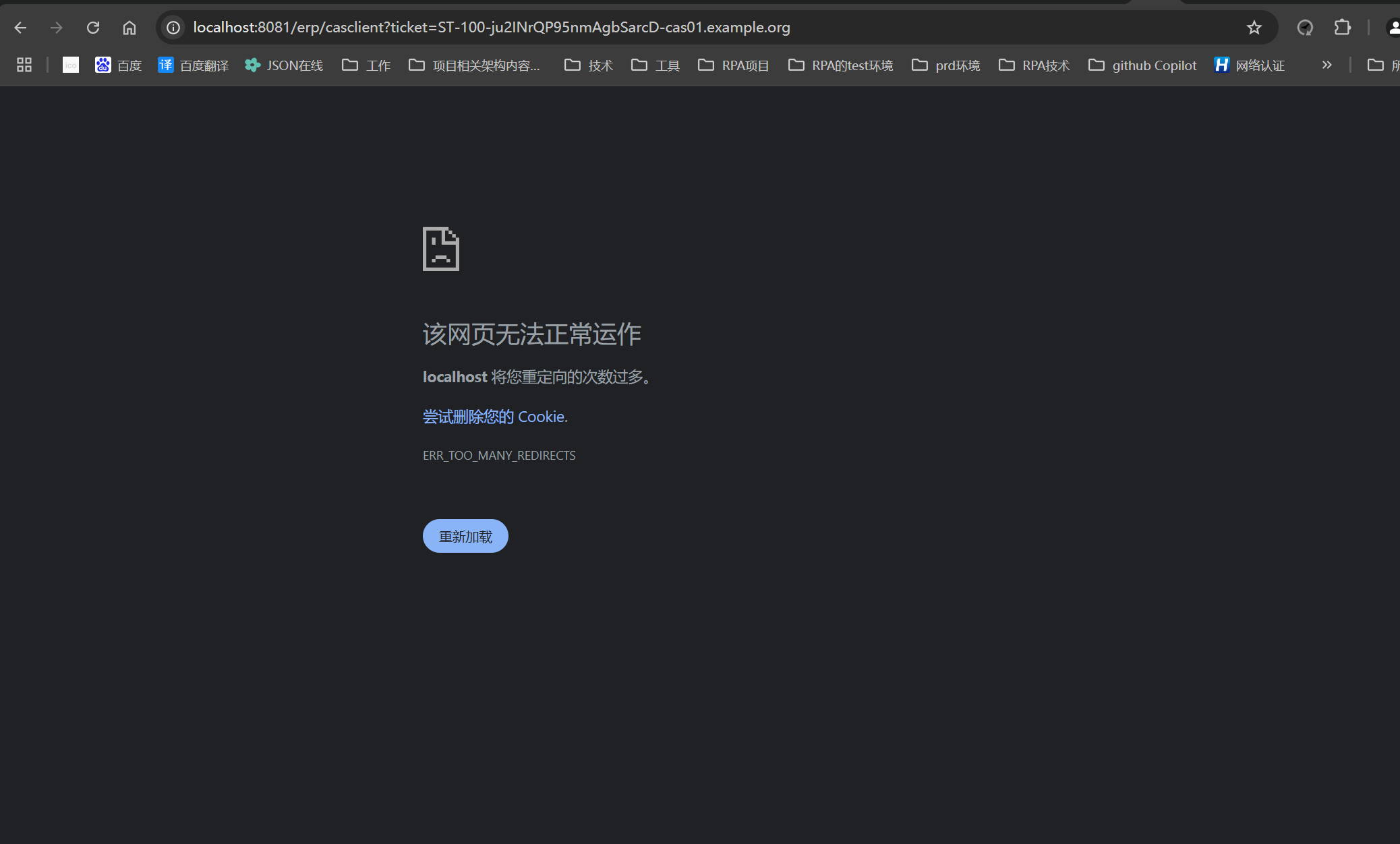Screen dimensions: 1400x844
Task: Open the JSON在线 bookmark
Action: 284,65
